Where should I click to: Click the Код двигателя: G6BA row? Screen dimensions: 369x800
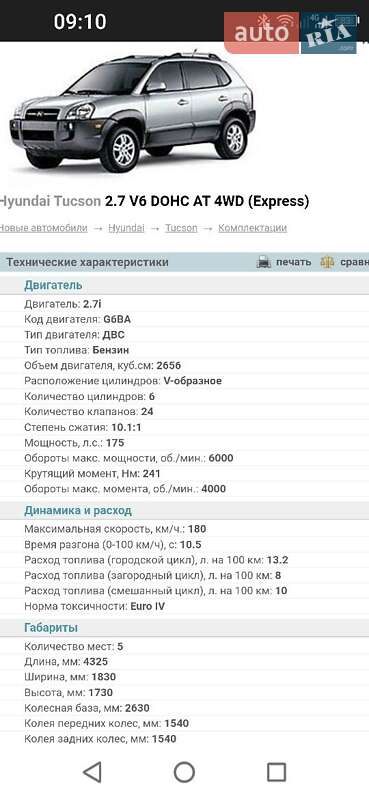(x=184, y=319)
